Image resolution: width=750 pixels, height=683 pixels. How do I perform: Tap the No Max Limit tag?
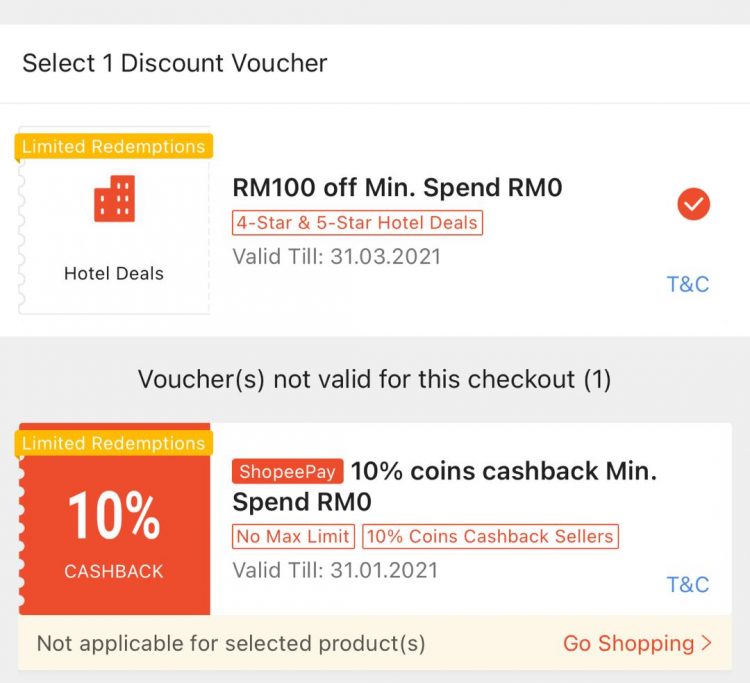click(x=294, y=536)
